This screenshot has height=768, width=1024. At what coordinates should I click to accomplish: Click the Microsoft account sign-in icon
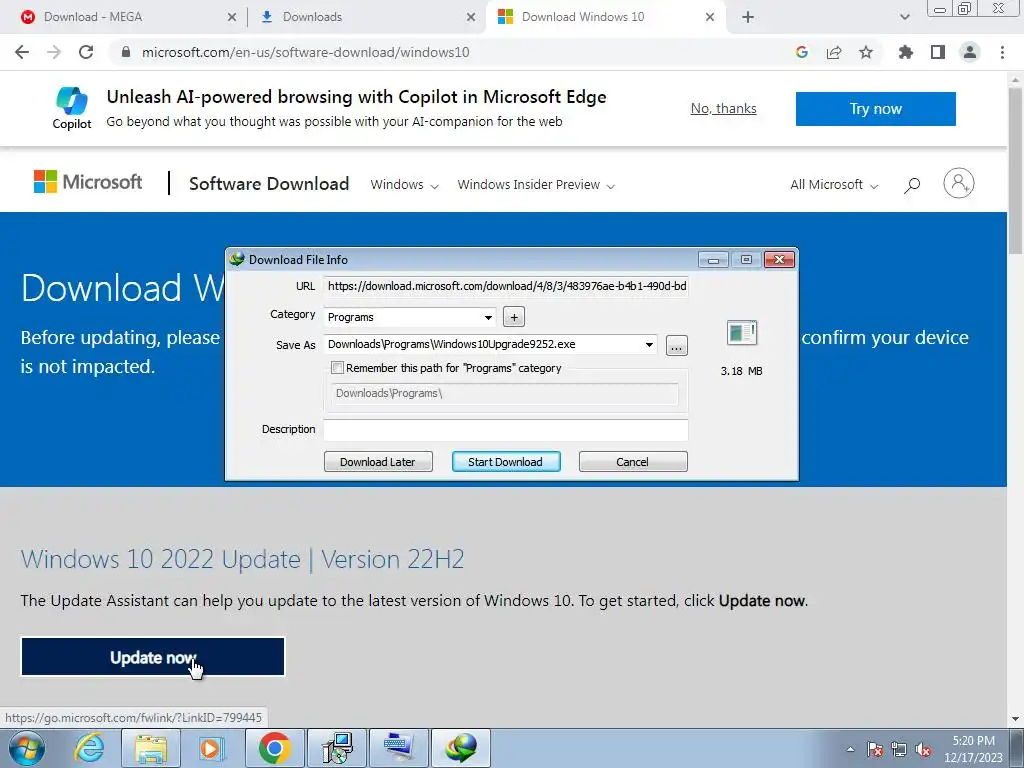click(959, 184)
